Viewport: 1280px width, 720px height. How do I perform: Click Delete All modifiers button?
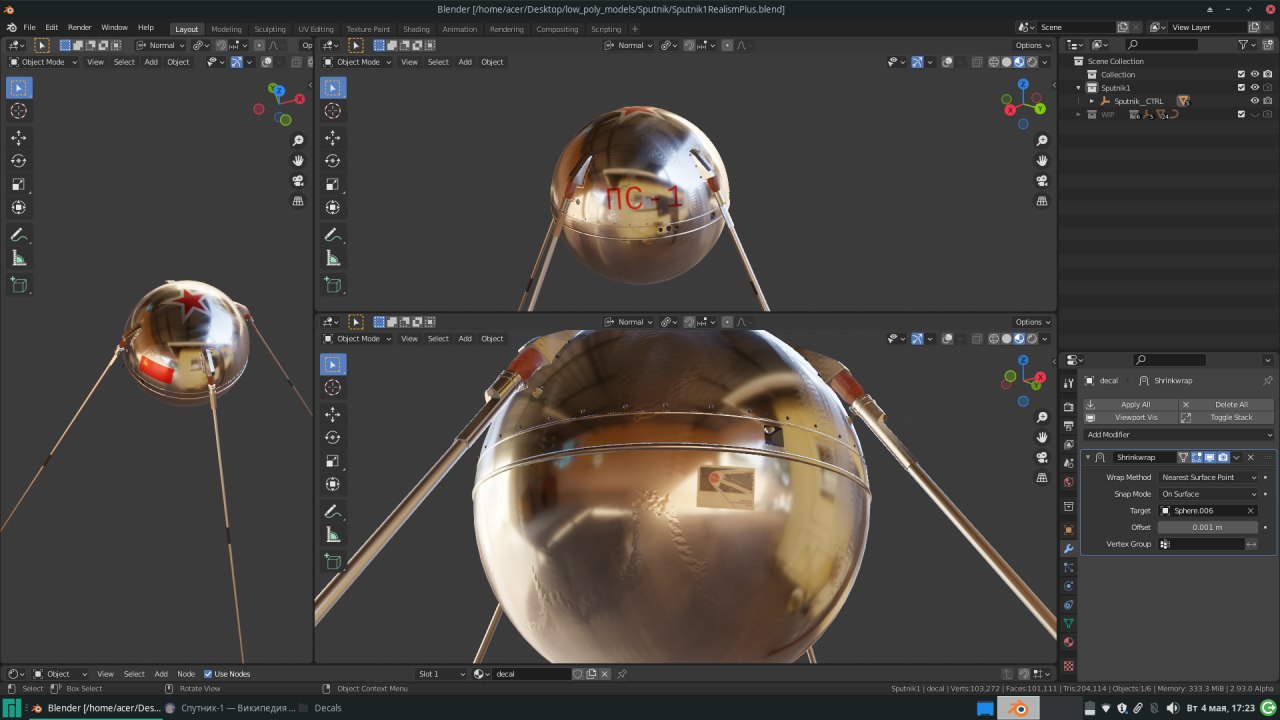(x=1227, y=405)
